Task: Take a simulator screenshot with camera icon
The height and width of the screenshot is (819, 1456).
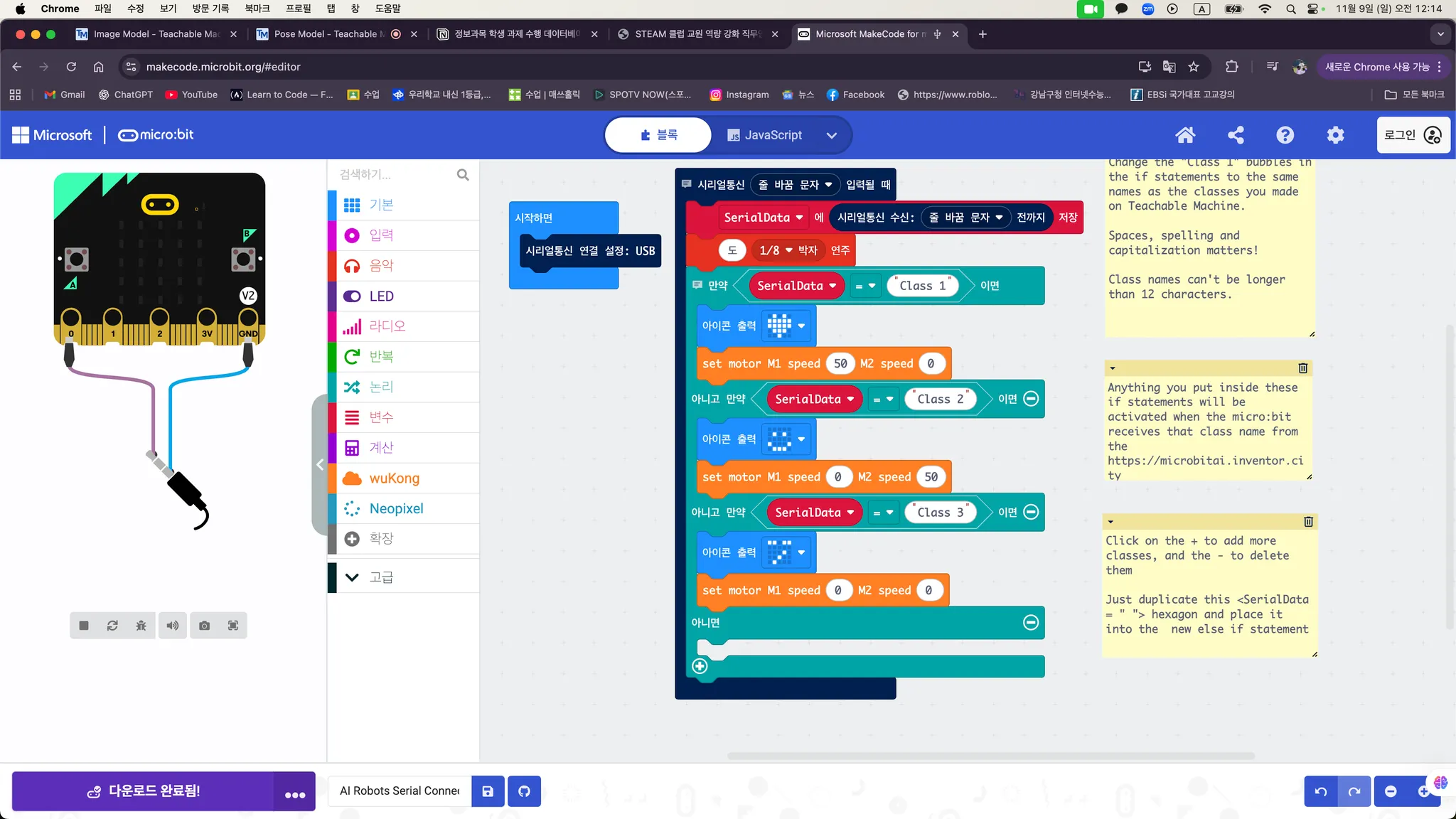Action: pos(205,626)
